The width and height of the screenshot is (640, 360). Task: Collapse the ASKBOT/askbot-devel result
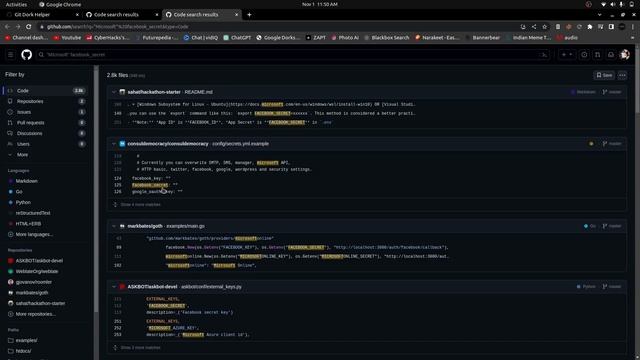114,287
